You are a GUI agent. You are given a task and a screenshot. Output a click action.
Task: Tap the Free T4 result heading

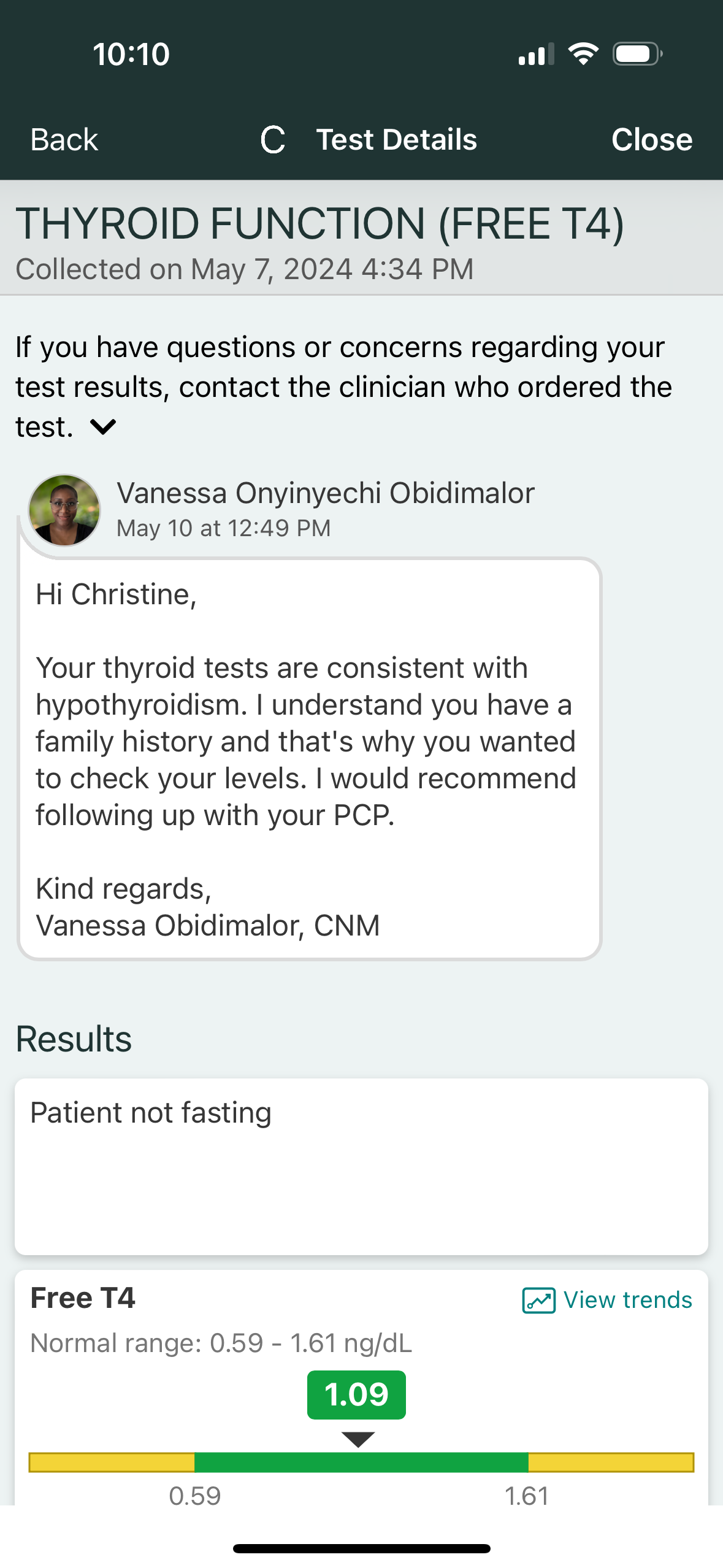pos(83,1298)
